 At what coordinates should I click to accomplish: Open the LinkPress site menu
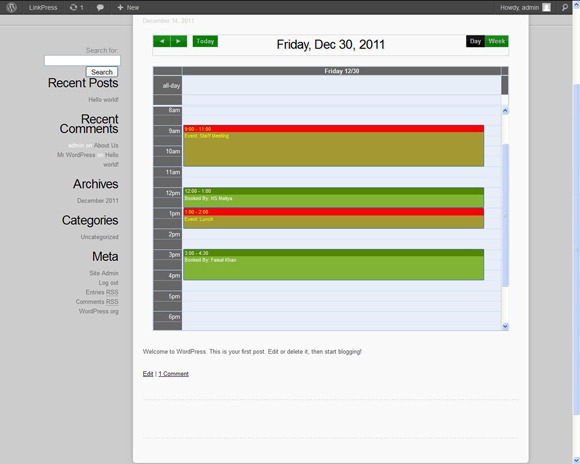click(x=43, y=7)
